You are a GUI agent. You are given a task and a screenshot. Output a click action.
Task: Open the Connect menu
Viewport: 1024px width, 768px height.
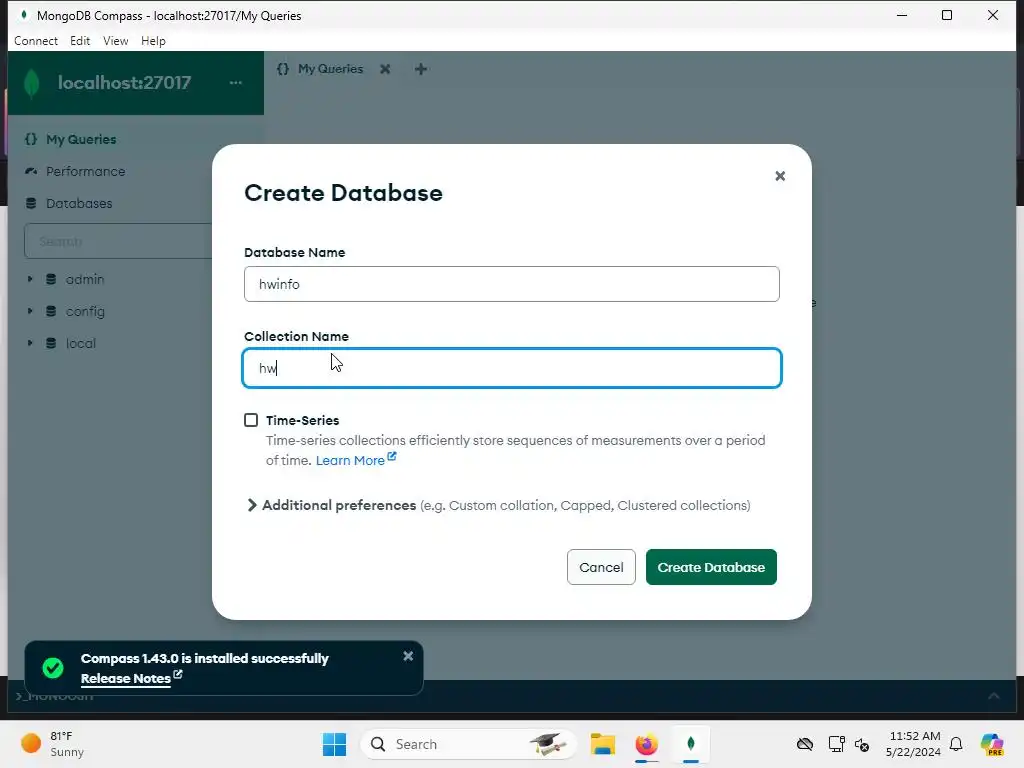point(36,40)
